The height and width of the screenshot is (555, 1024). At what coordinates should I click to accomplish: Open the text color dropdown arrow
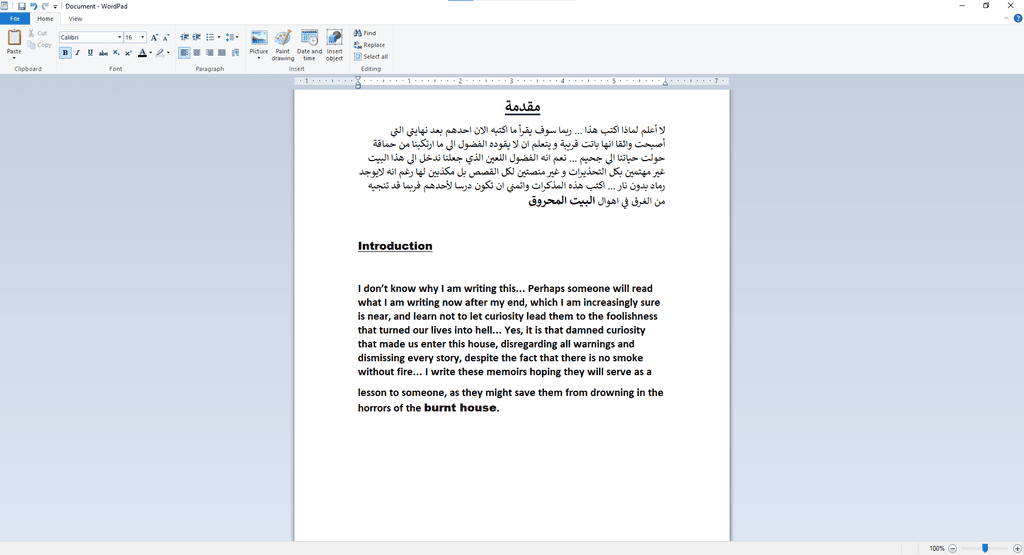[x=150, y=53]
